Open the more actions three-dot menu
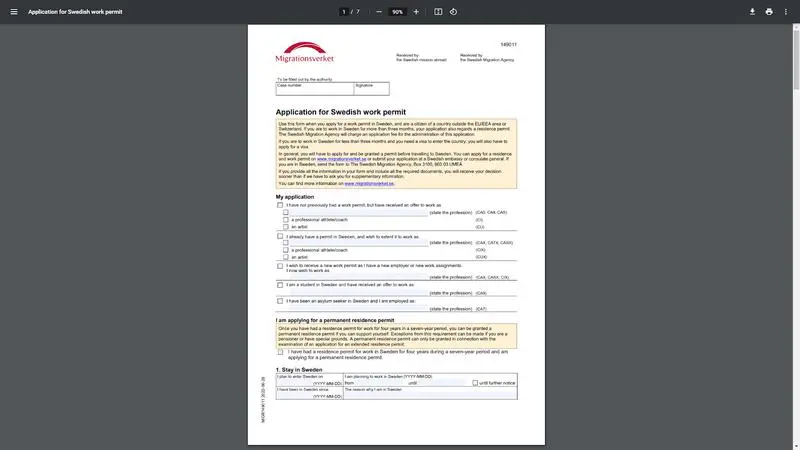The image size is (800, 450). pyautogui.click(x=786, y=12)
